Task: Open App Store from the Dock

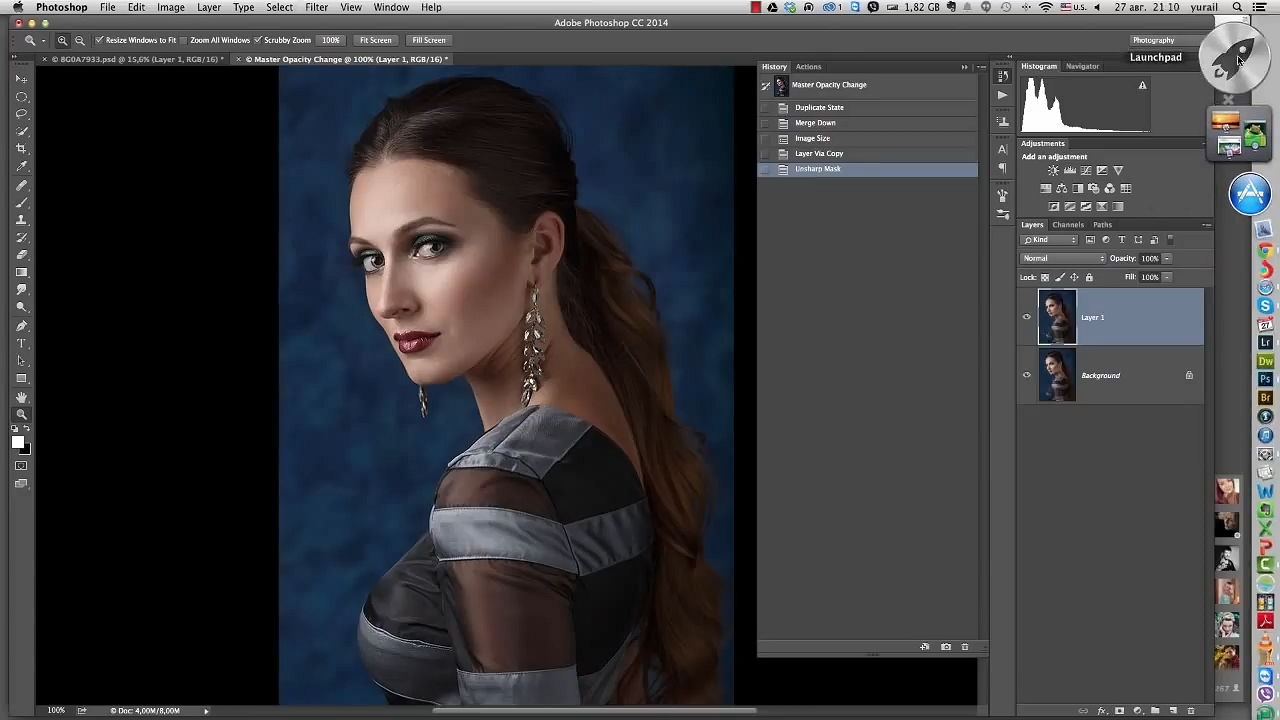Action: tap(1250, 195)
